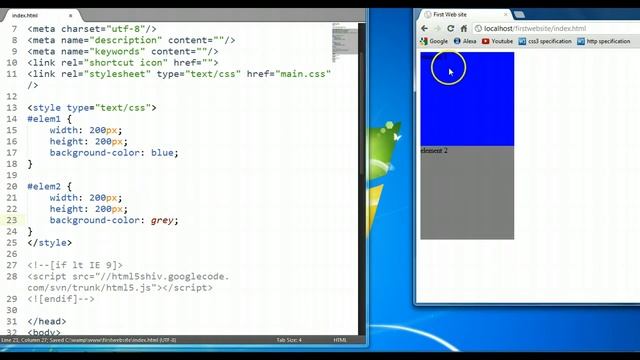
Task: Open the Google bookmark
Action: point(434,41)
